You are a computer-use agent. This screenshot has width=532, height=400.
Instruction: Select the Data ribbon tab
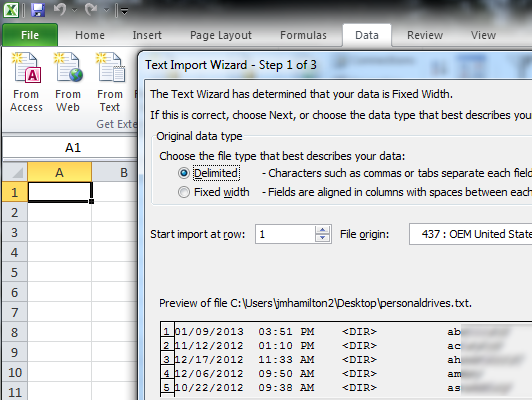(367, 35)
